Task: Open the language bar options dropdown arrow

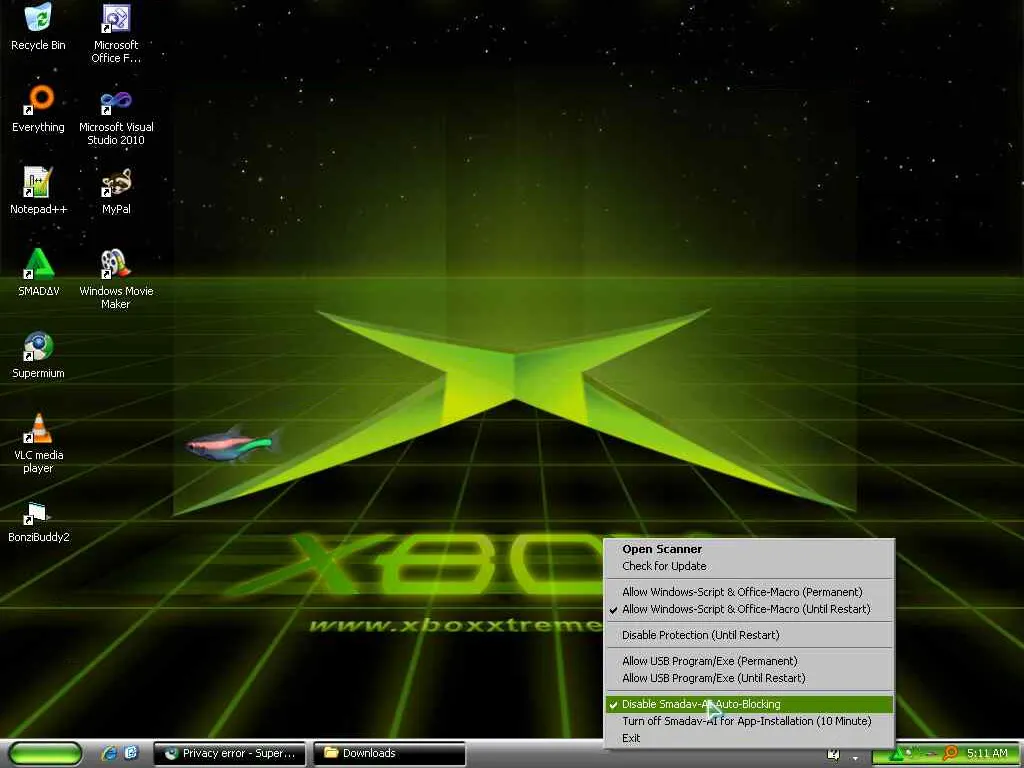Action: 855,758
